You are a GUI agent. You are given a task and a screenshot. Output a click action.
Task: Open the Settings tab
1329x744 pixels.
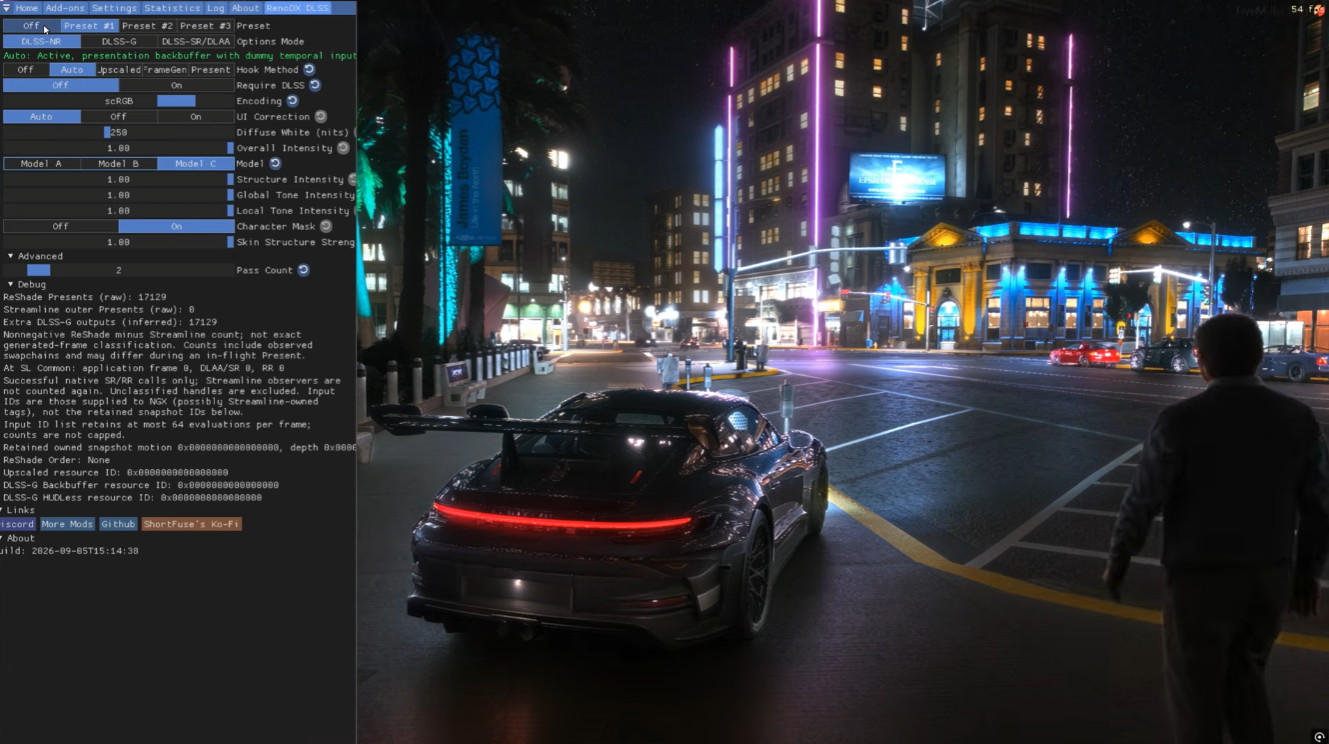[x=114, y=8]
